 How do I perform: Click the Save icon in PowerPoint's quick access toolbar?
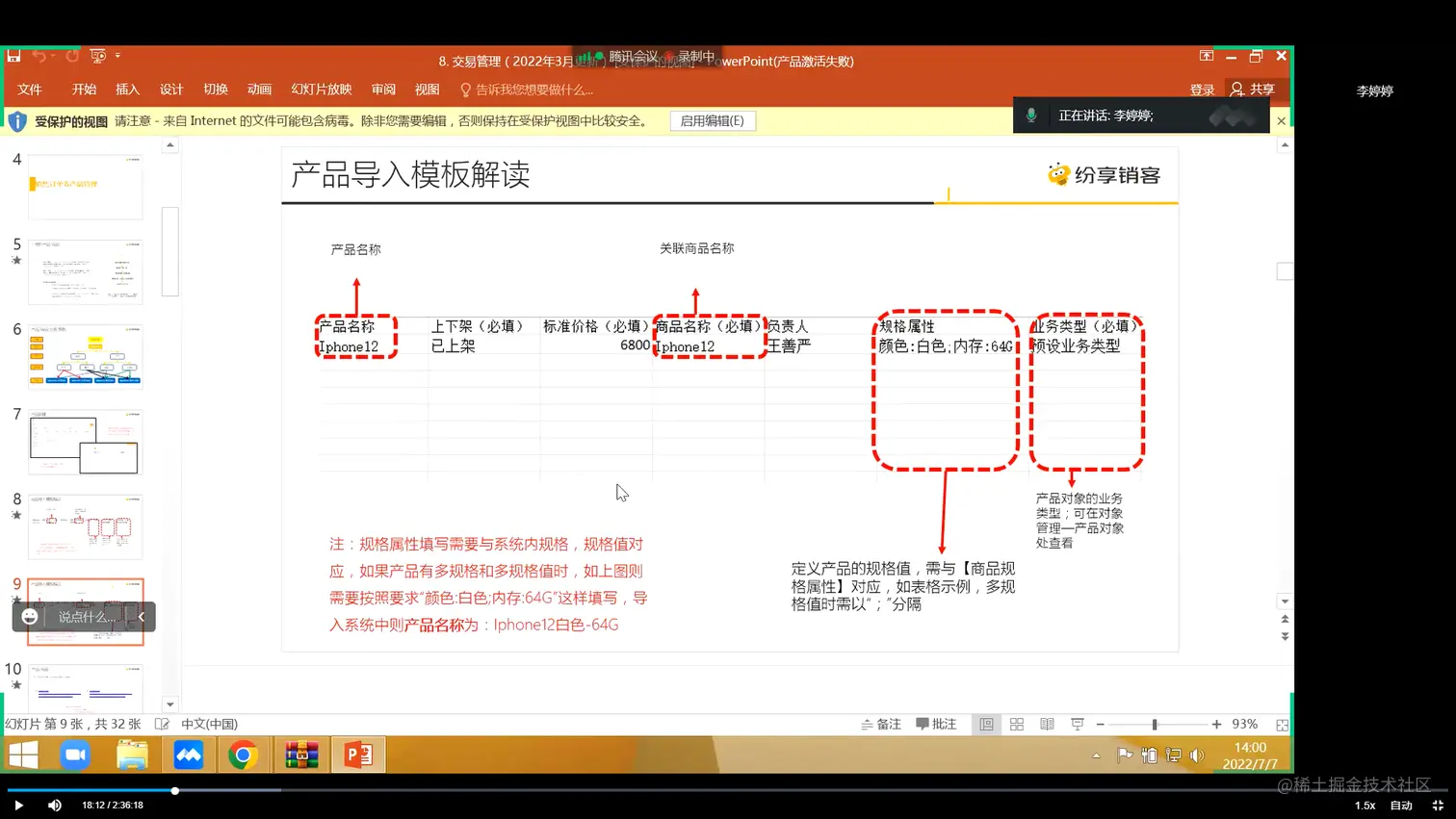pyautogui.click(x=13, y=56)
